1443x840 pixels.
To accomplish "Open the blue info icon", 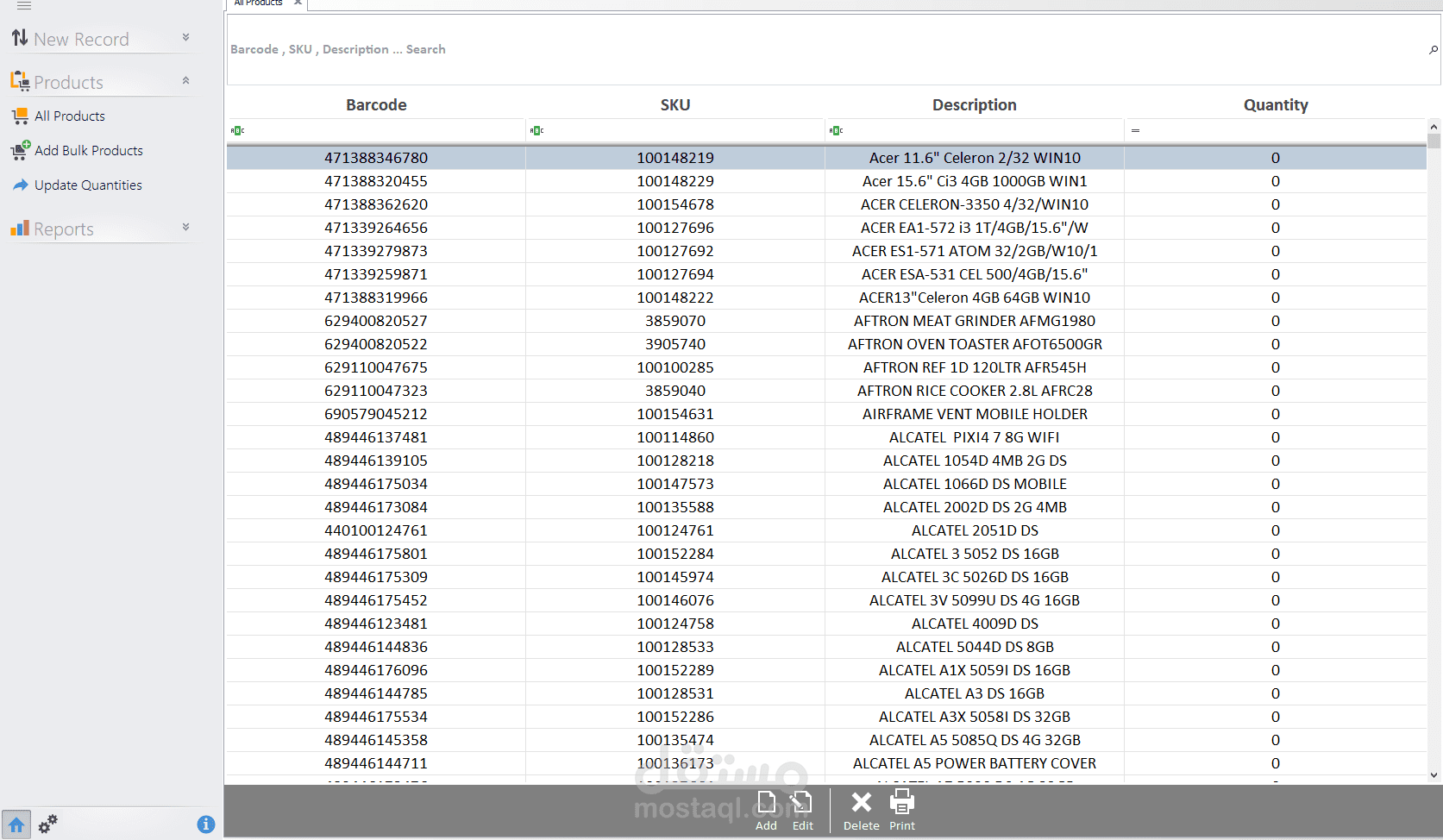I will coord(206,824).
